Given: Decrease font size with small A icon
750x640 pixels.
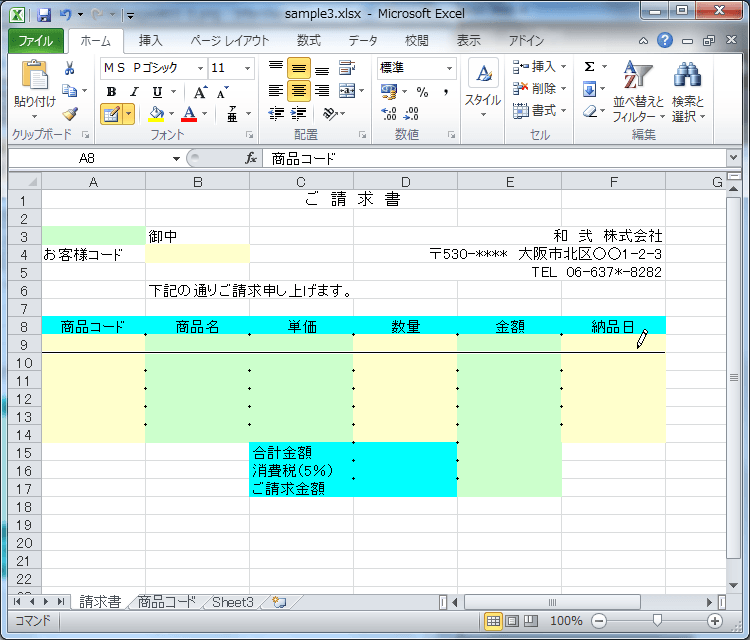Looking at the screenshot, I should (x=222, y=92).
